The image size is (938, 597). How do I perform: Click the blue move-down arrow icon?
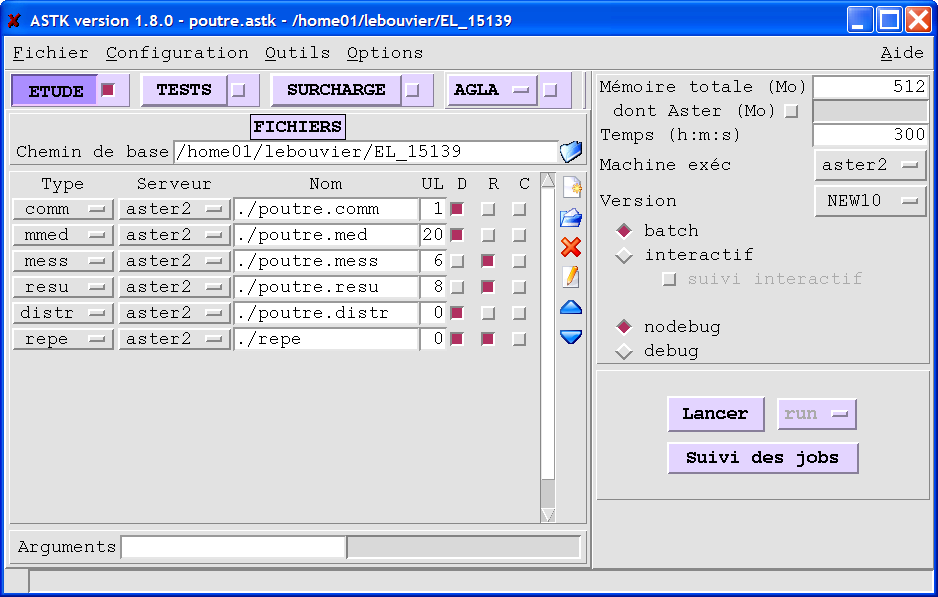571,337
